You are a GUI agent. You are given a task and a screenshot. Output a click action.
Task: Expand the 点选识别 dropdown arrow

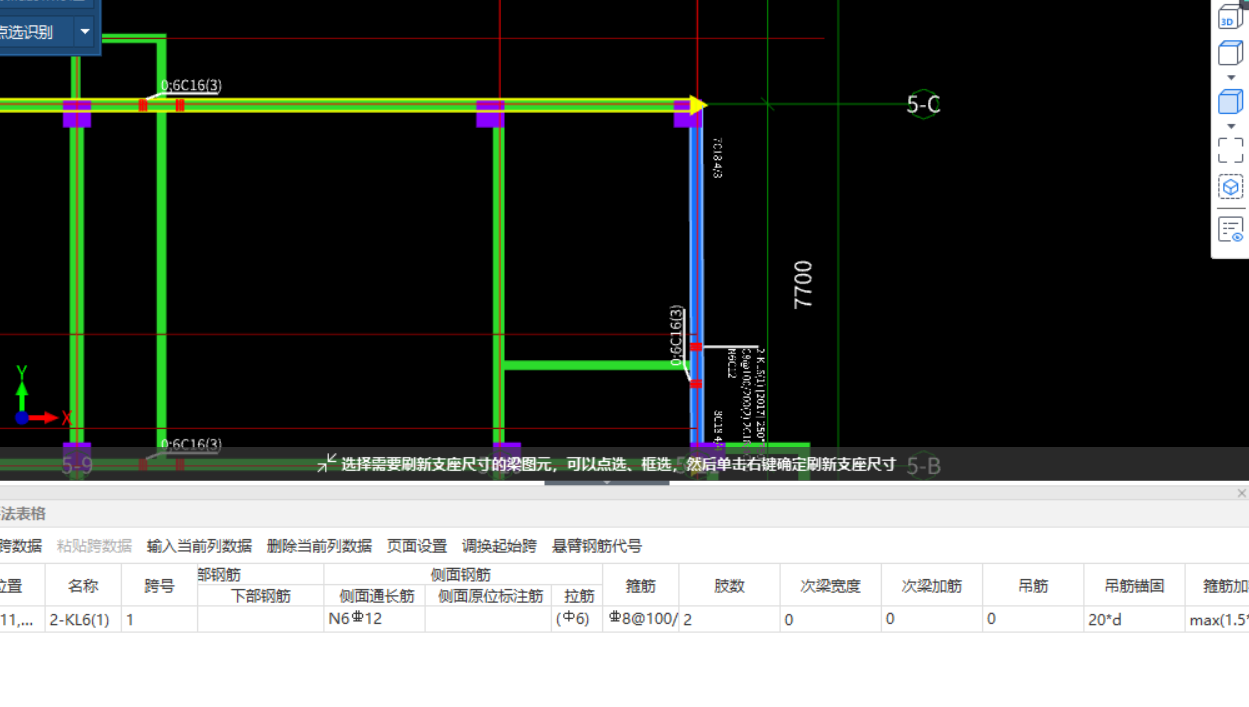[85, 32]
